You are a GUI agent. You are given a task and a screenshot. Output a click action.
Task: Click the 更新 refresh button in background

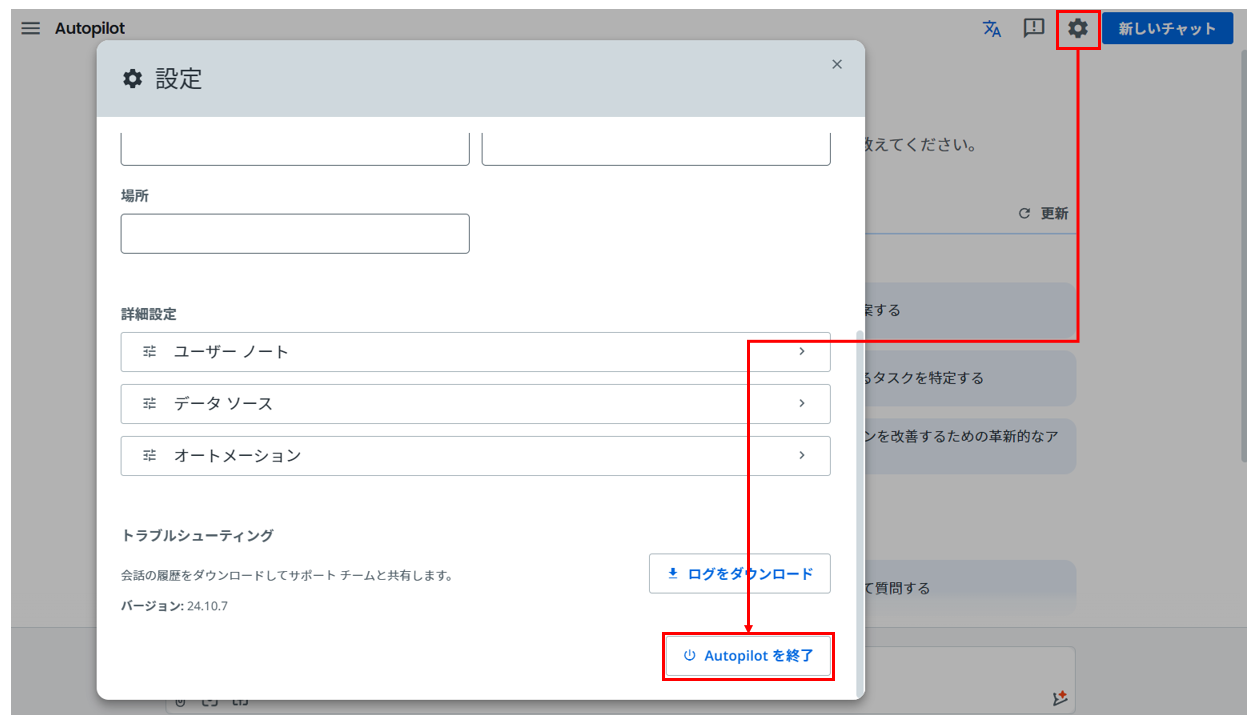(1043, 213)
